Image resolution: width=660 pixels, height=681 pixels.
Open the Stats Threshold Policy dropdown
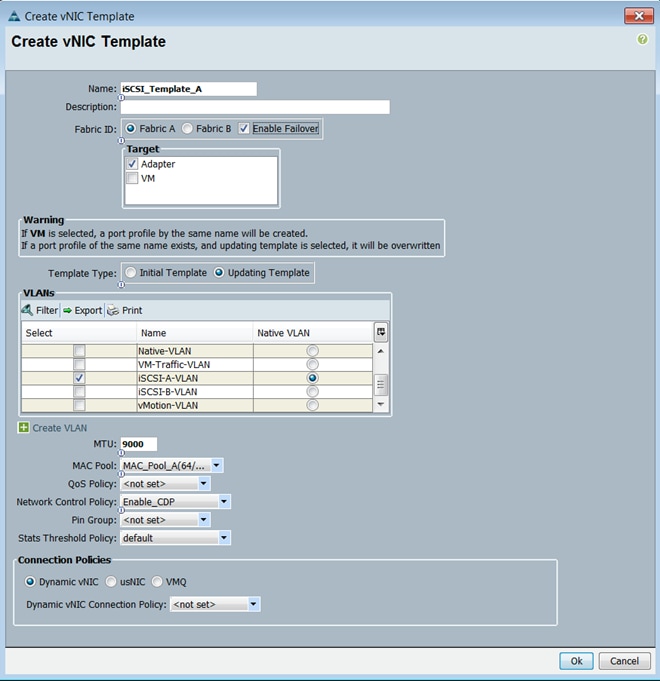tap(175, 538)
